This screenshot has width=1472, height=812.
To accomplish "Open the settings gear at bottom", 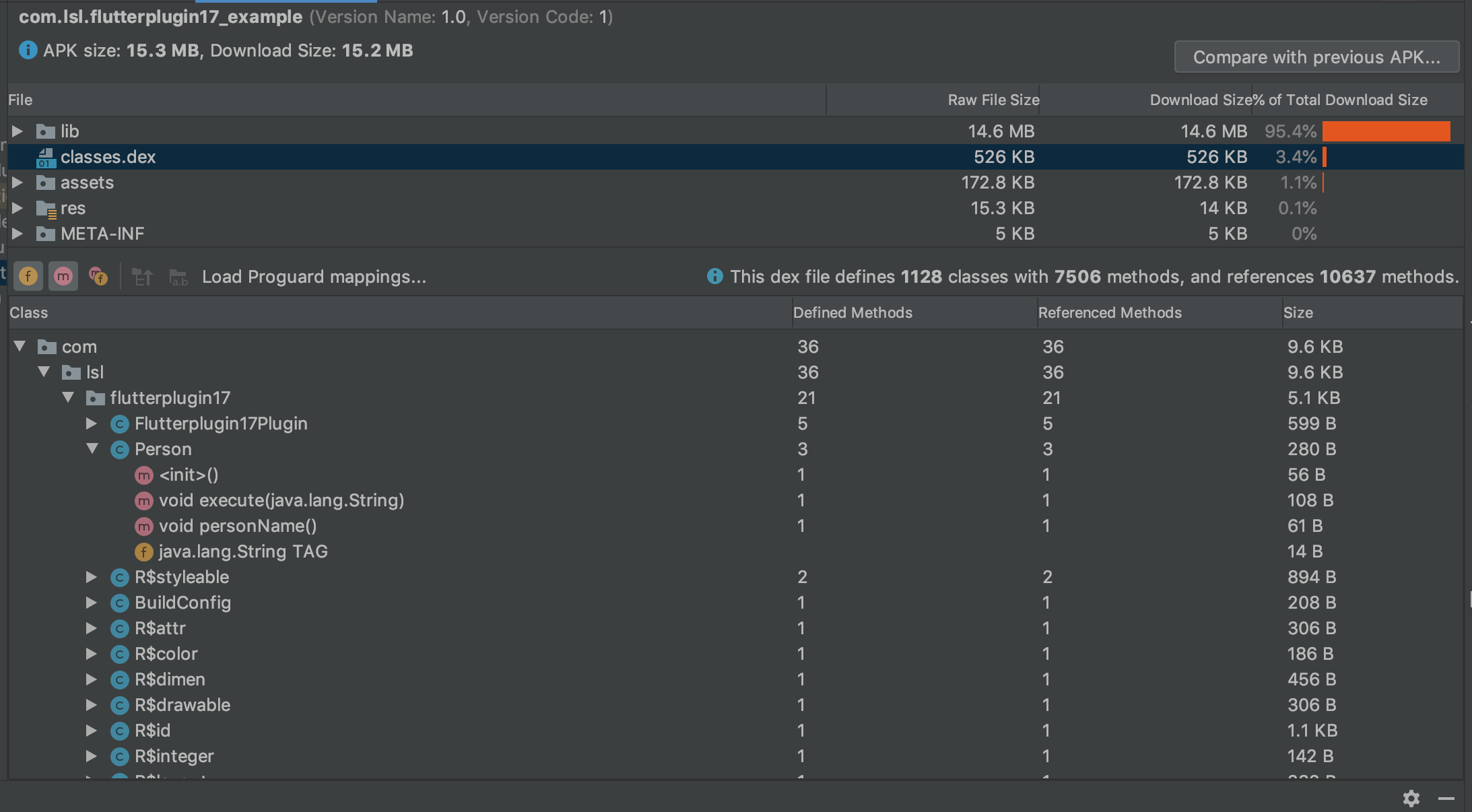I will click(x=1411, y=798).
